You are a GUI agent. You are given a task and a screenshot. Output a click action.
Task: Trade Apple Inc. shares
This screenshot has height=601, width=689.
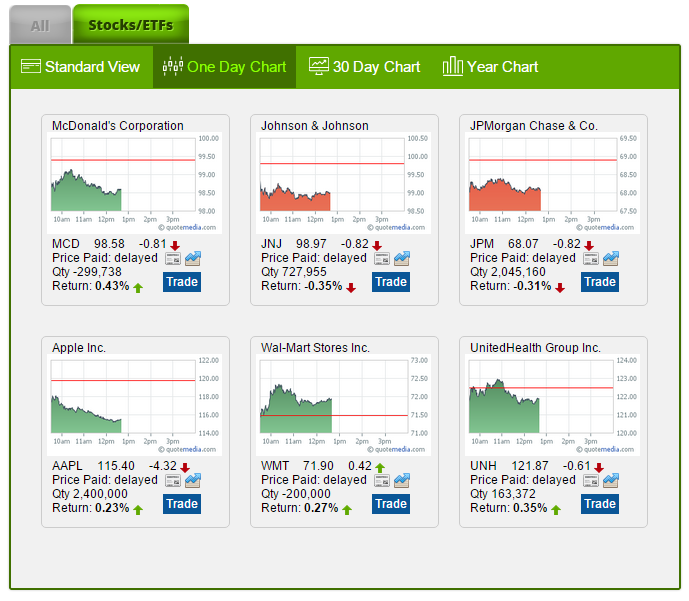click(182, 503)
